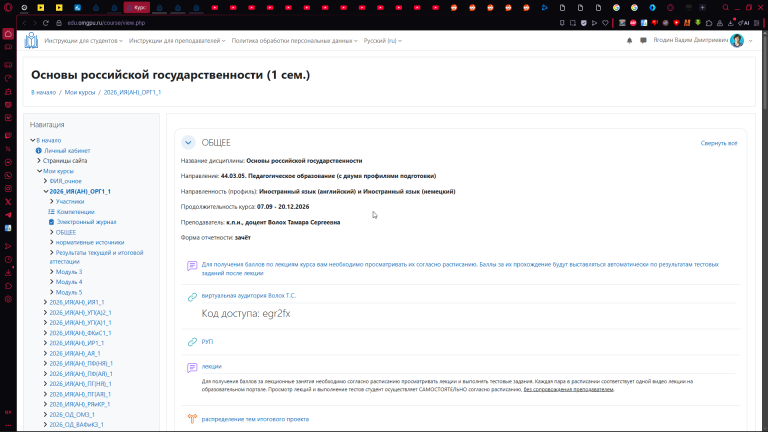Open Инструкции для студентов dropdown menu
This screenshot has height=432, width=768.
pyautogui.click(x=83, y=41)
